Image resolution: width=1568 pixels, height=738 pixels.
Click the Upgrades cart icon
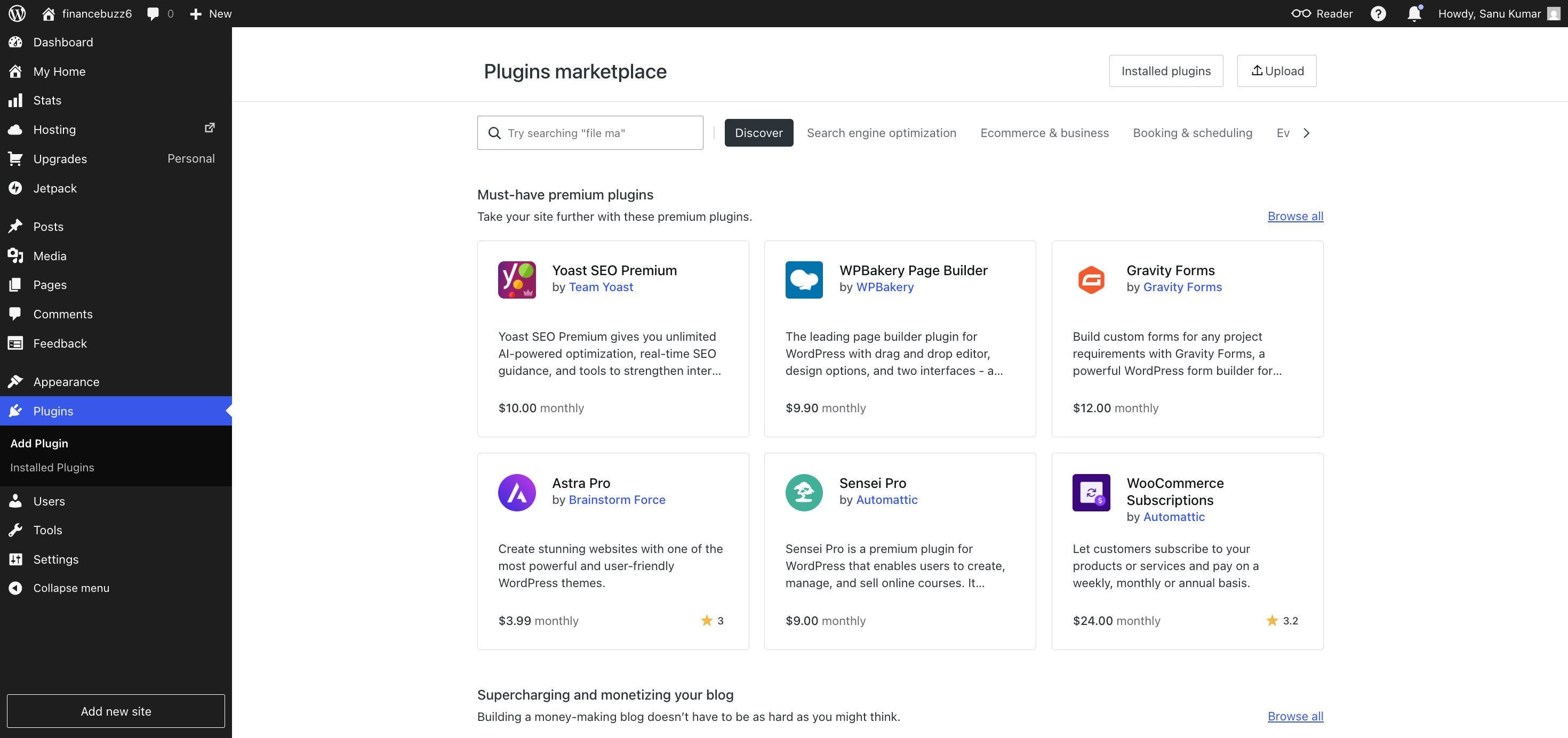(16, 159)
